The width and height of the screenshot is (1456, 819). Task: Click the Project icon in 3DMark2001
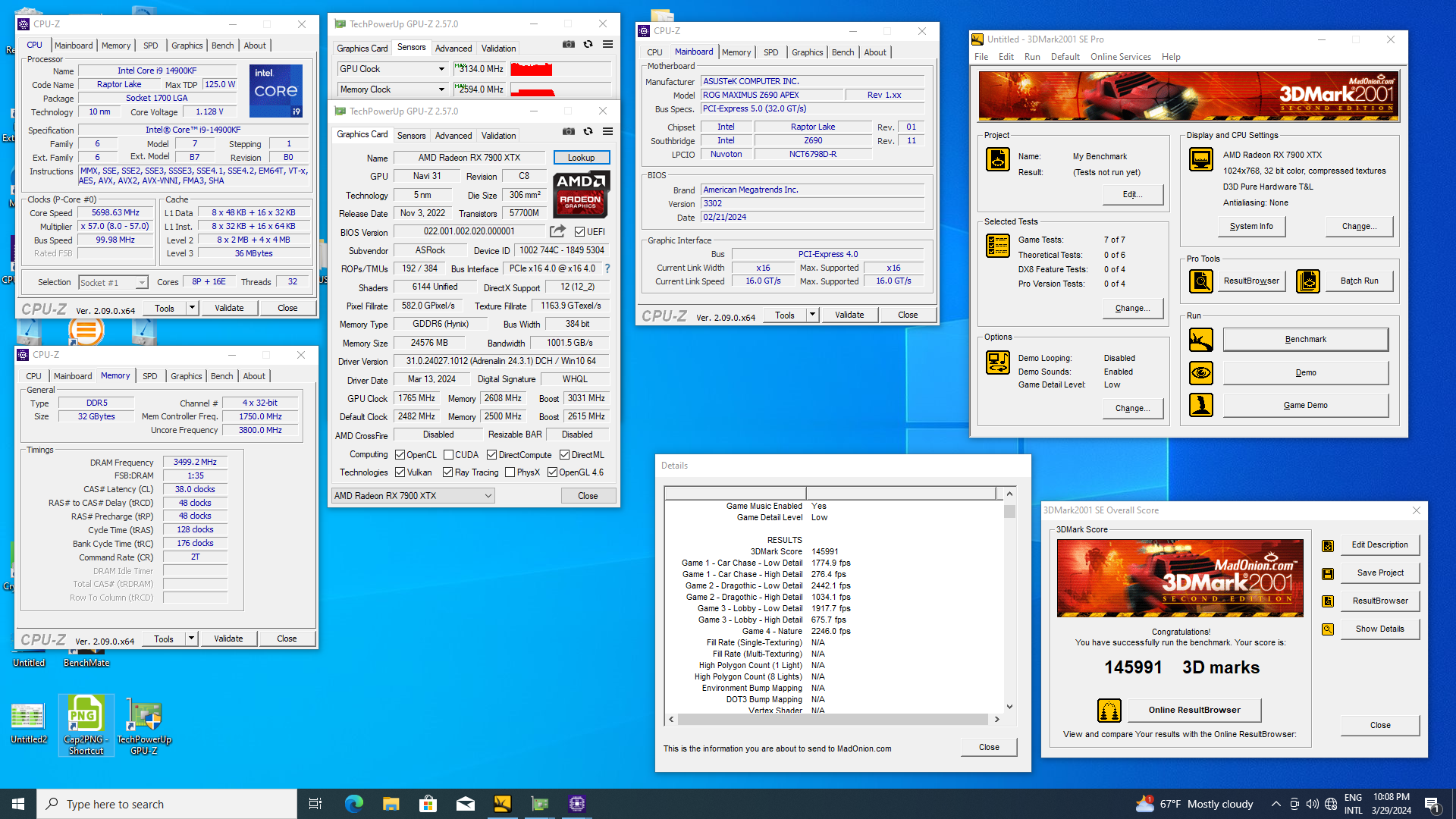[x=998, y=159]
